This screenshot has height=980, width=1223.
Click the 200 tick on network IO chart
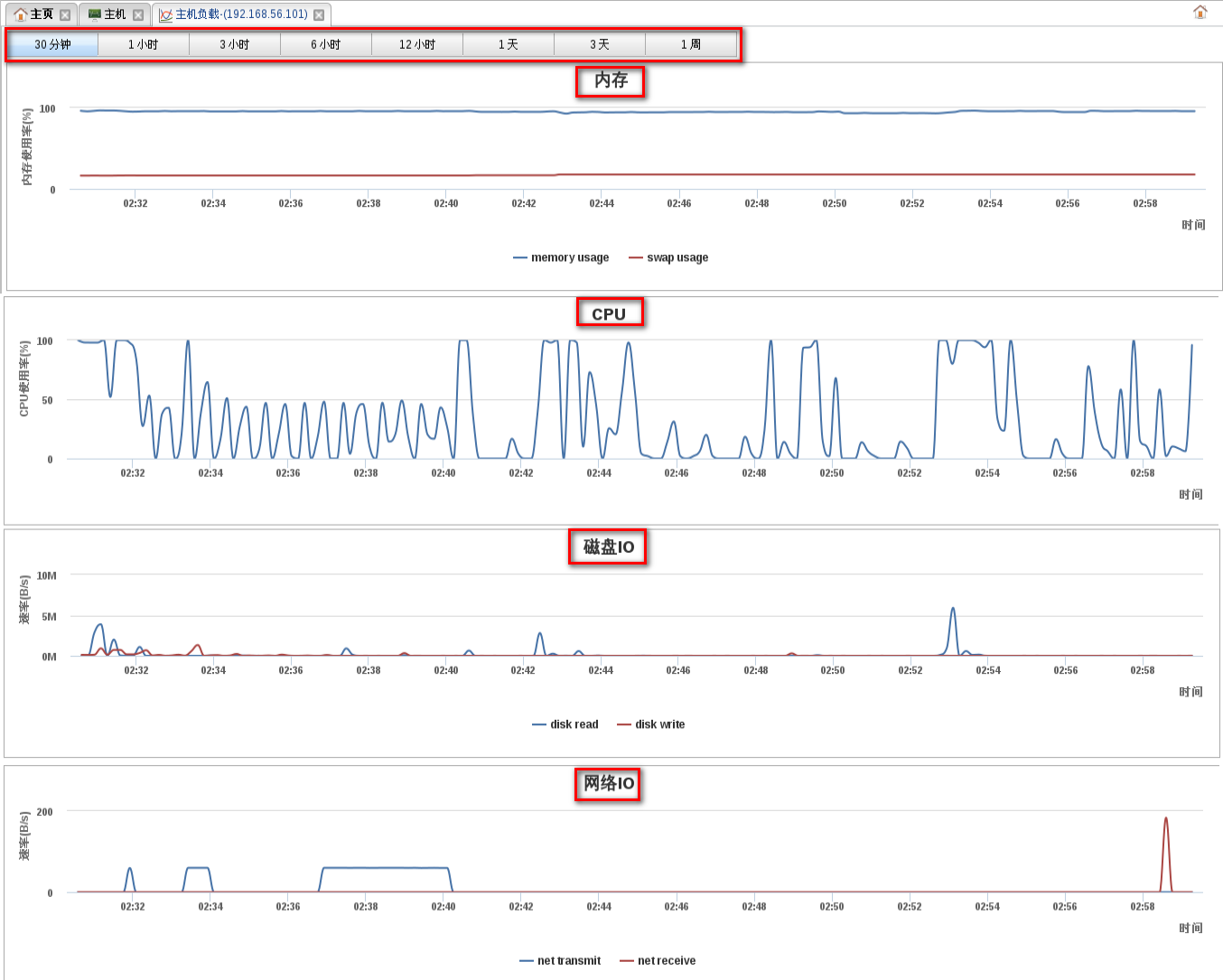point(44,812)
